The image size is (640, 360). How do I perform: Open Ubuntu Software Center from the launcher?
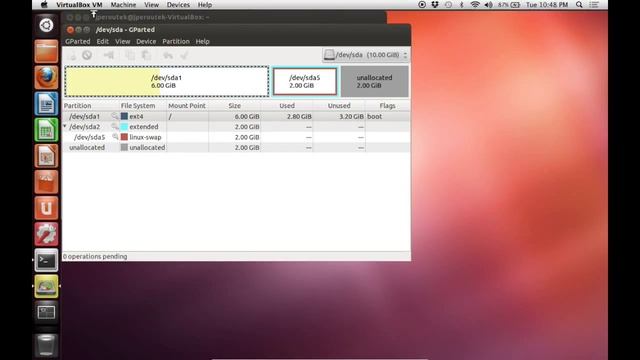(x=46, y=182)
